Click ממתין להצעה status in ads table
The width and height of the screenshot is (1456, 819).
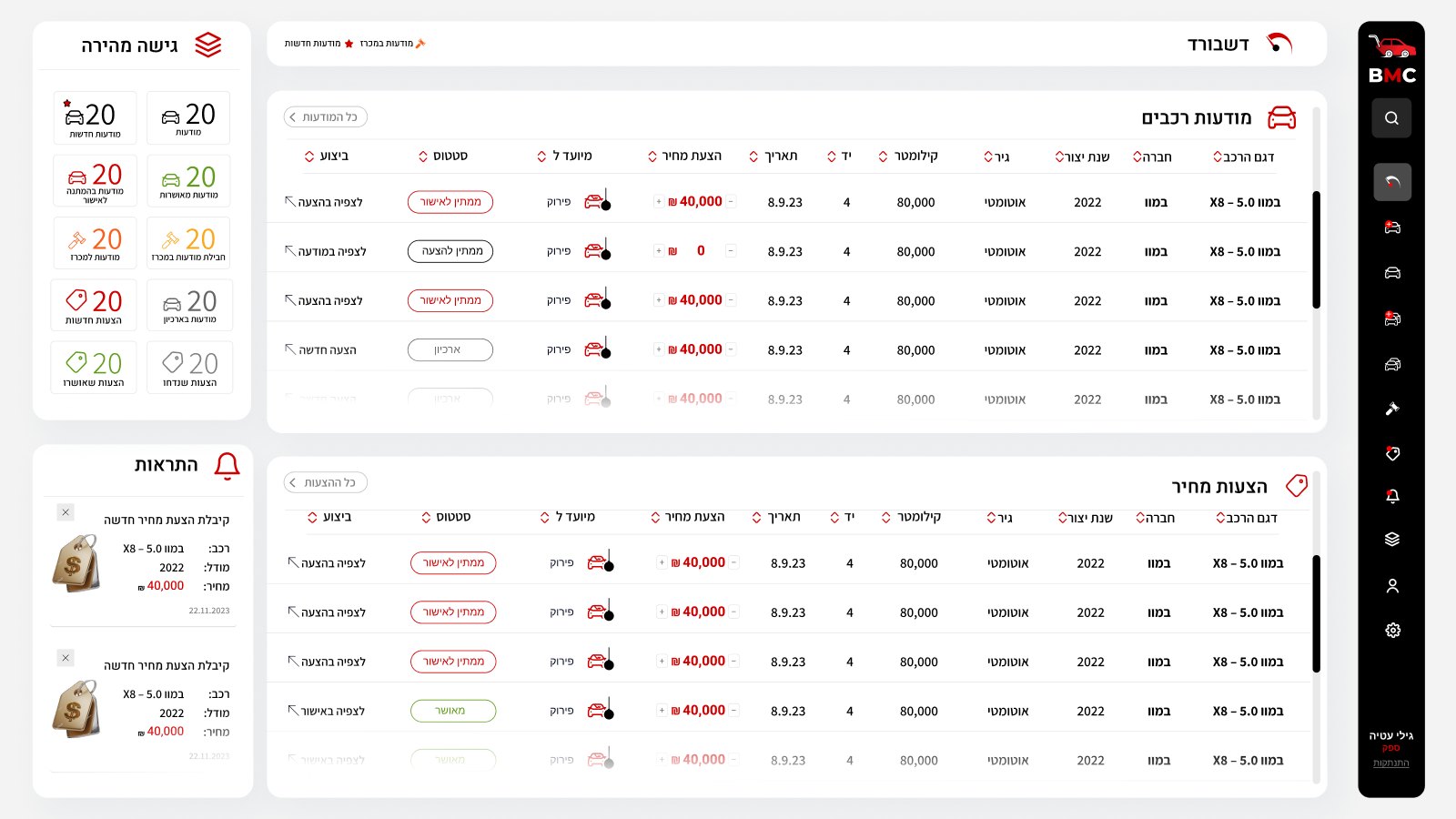point(450,251)
